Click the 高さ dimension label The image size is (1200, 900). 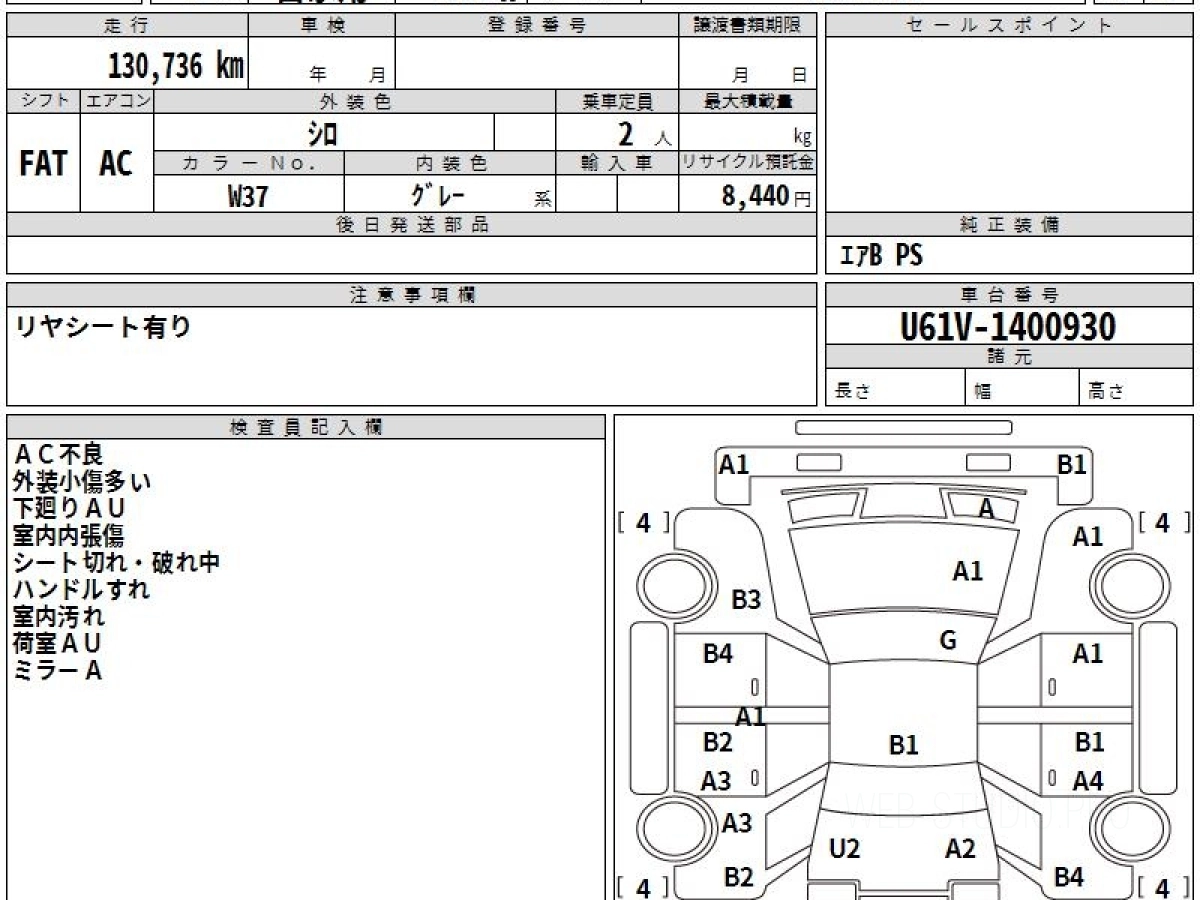[x=1106, y=391]
